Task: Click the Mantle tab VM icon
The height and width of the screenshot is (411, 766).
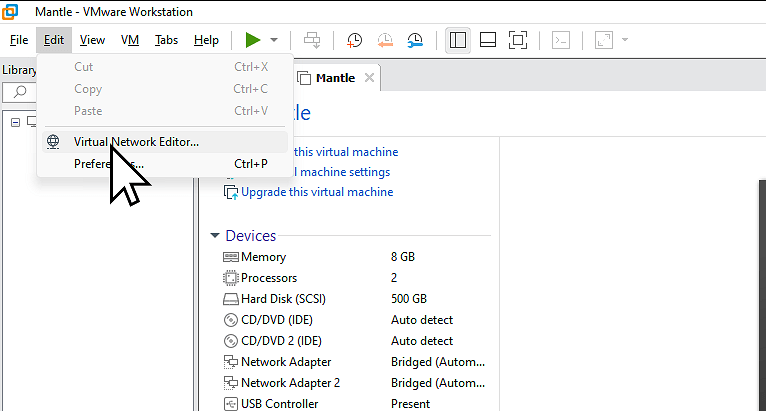Action: [304, 78]
